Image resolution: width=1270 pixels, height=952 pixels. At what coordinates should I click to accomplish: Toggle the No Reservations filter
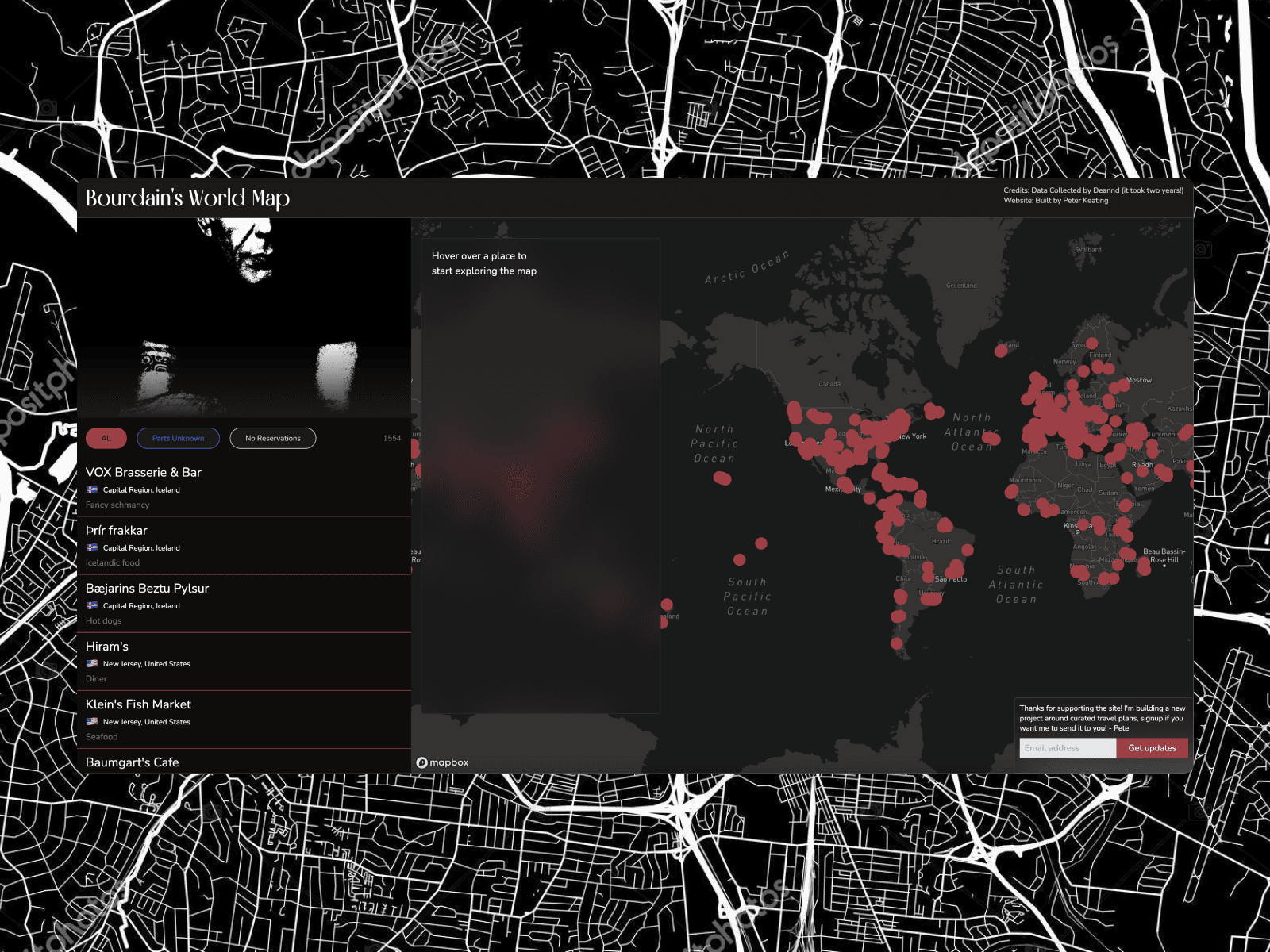272,438
